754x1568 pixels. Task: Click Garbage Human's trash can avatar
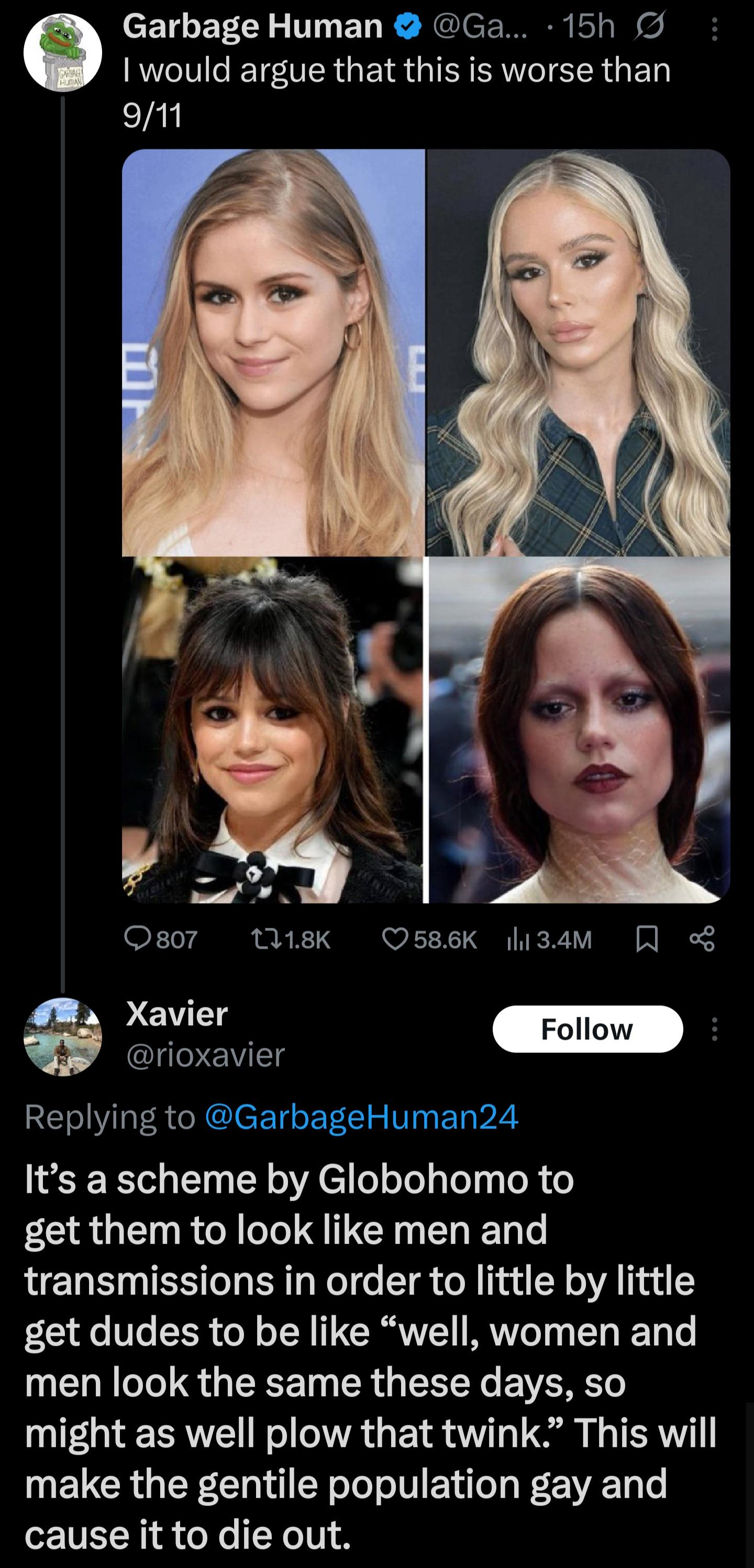(62, 52)
